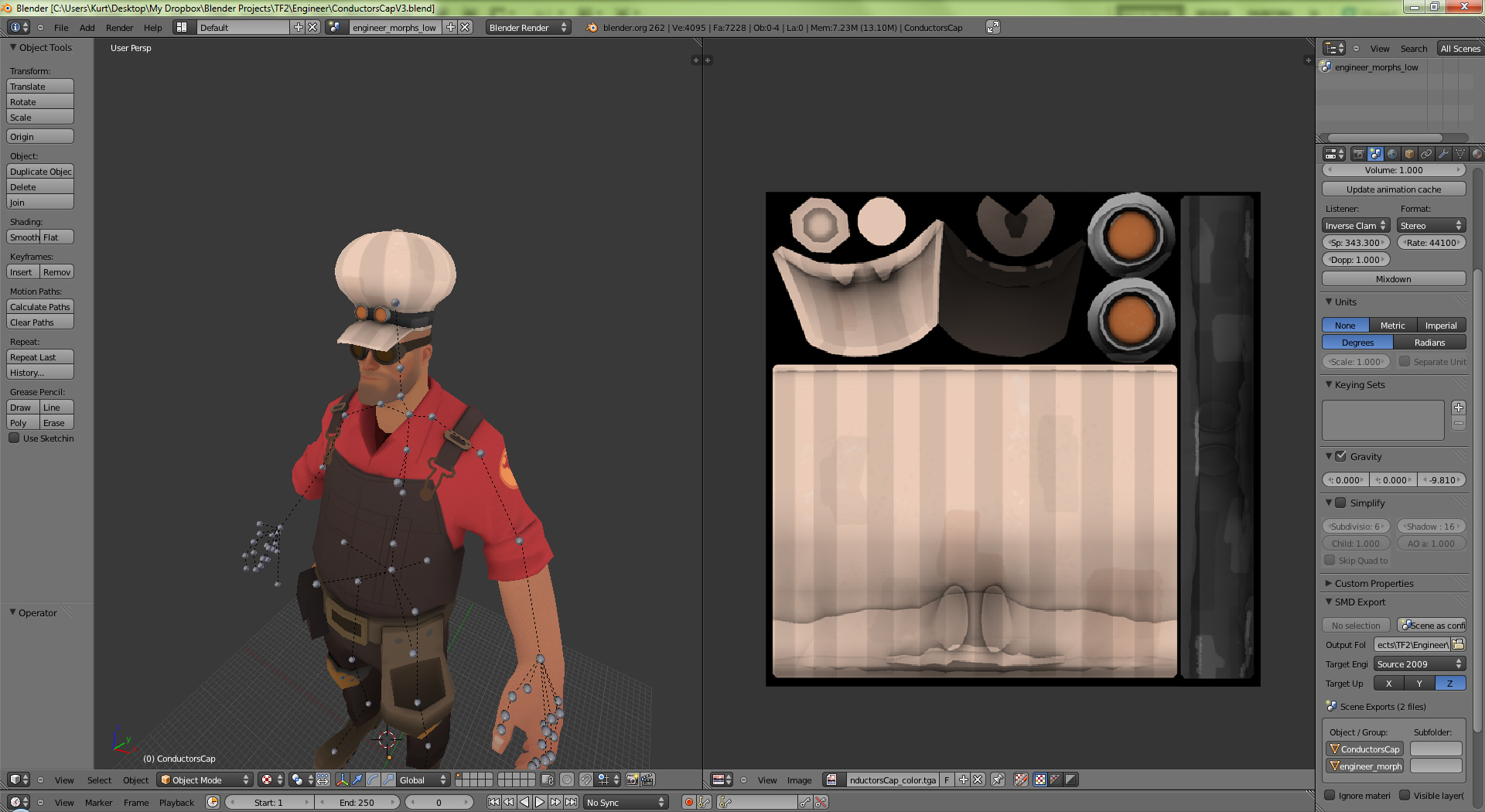Open the Add menu

[87, 27]
